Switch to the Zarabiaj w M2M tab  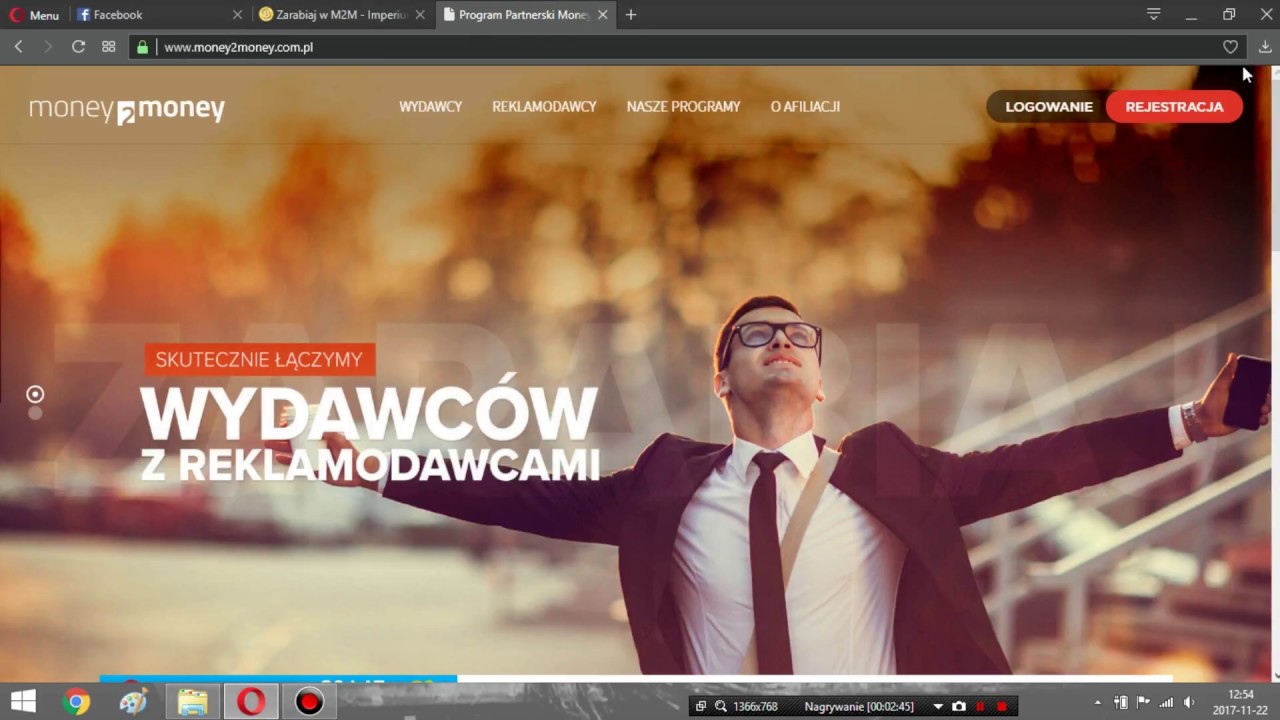tap(341, 15)
